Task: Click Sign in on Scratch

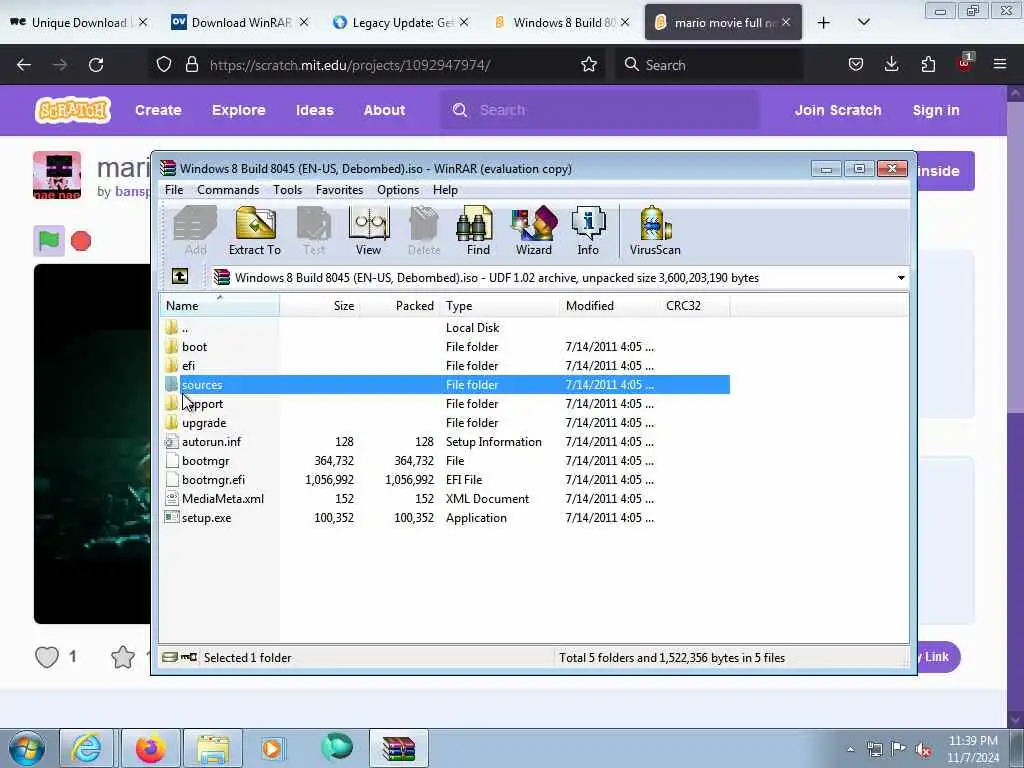Action: (936, 110)
